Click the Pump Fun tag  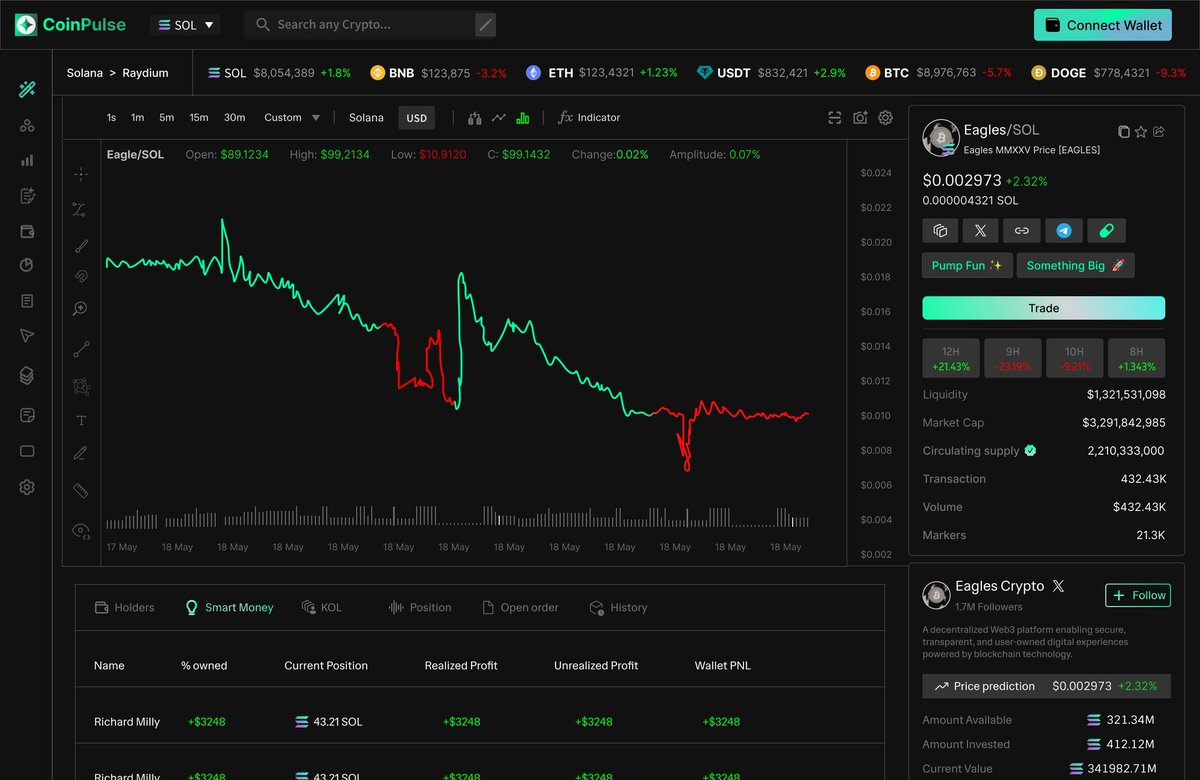click(x=967, y=265)
